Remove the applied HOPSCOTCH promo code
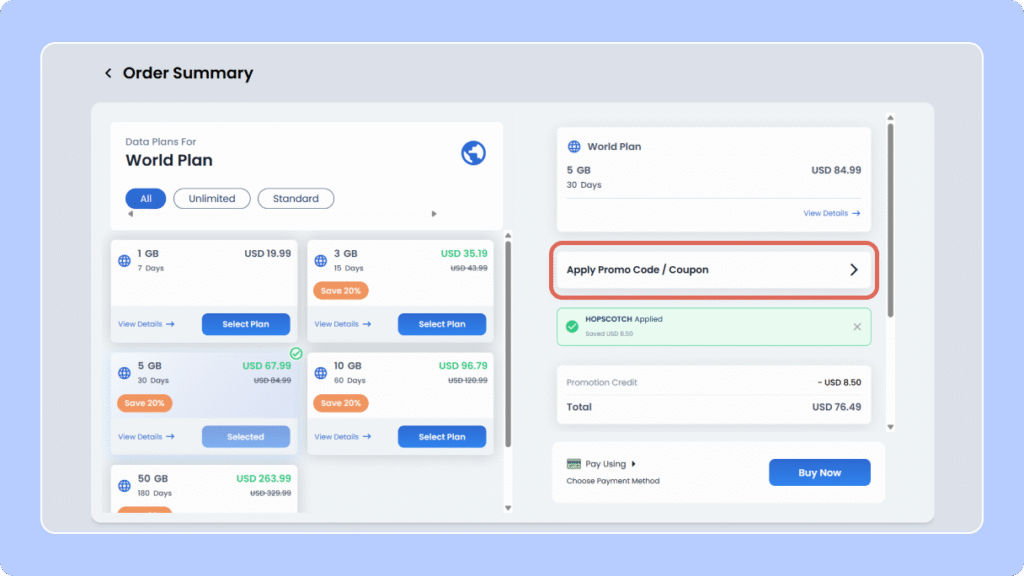This screenshot has width=1024, height=576. pos(856,327)
